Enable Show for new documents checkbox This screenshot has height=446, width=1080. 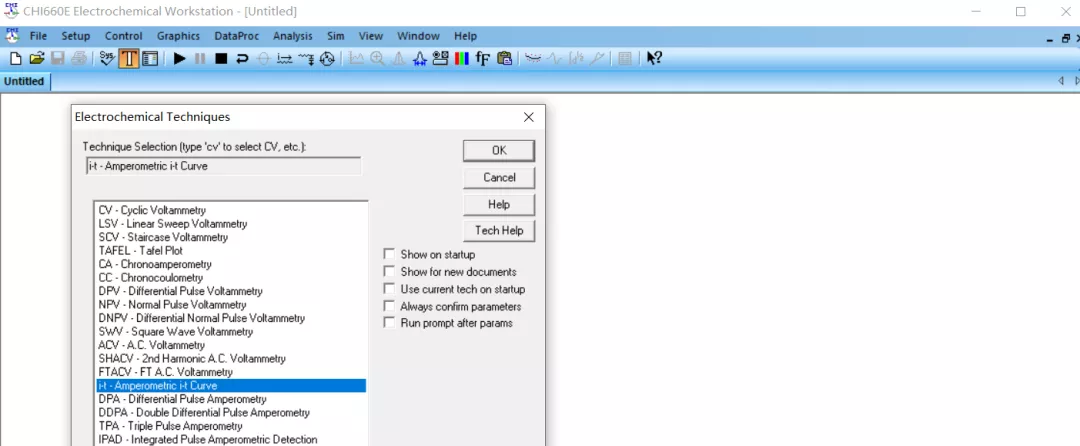tap(390, 272)
